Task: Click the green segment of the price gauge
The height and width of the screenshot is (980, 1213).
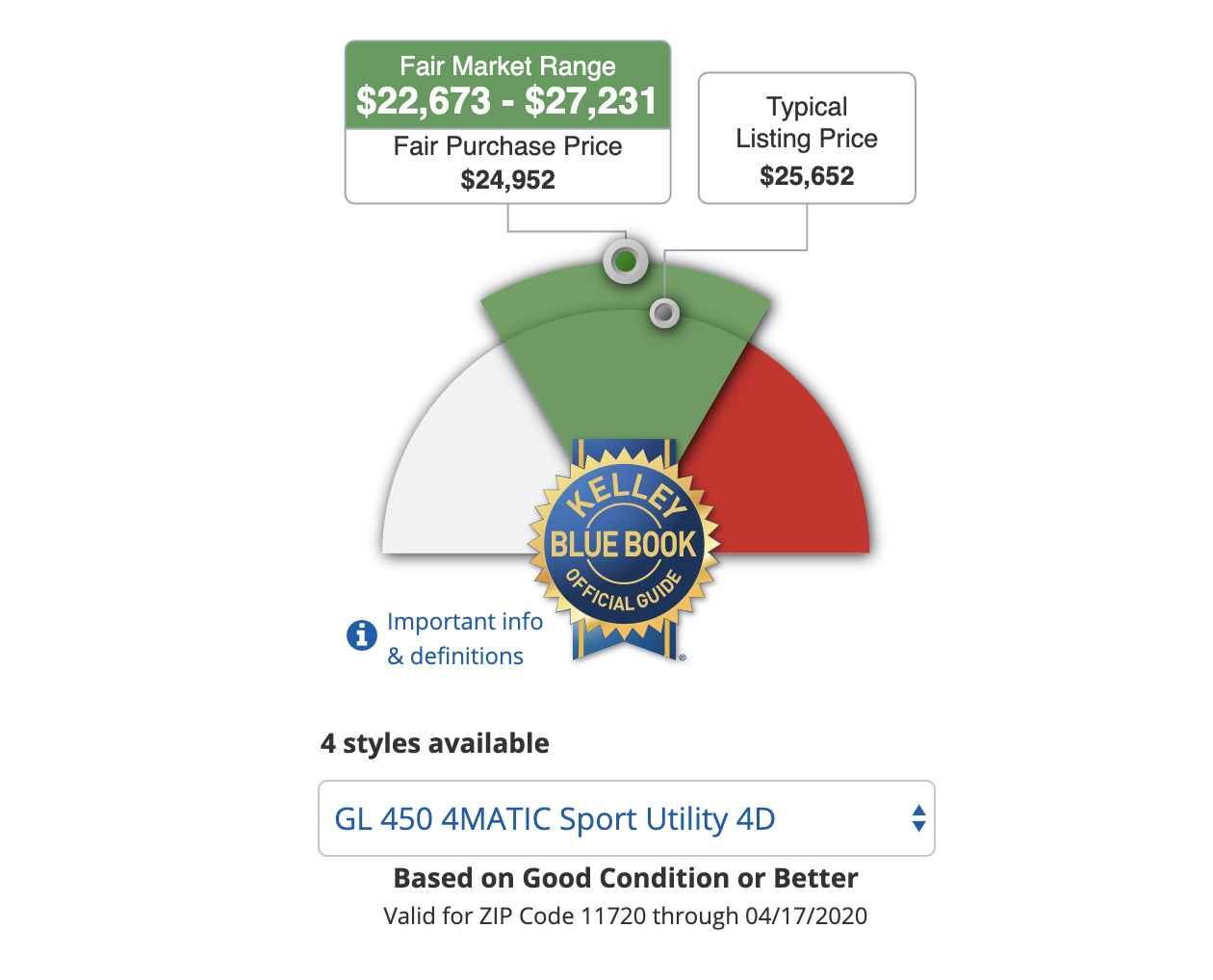Action: pyautogui.click(x=624, y=366)
